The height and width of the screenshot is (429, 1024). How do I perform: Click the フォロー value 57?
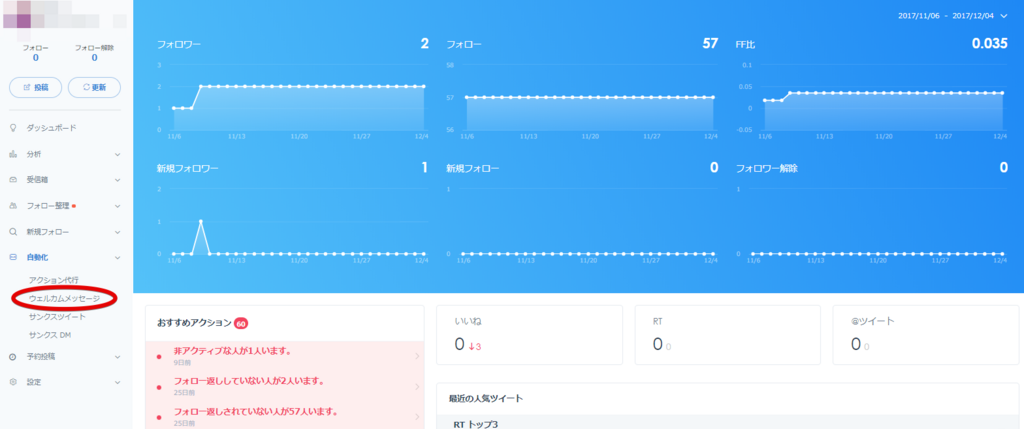(x=710, y=44)
